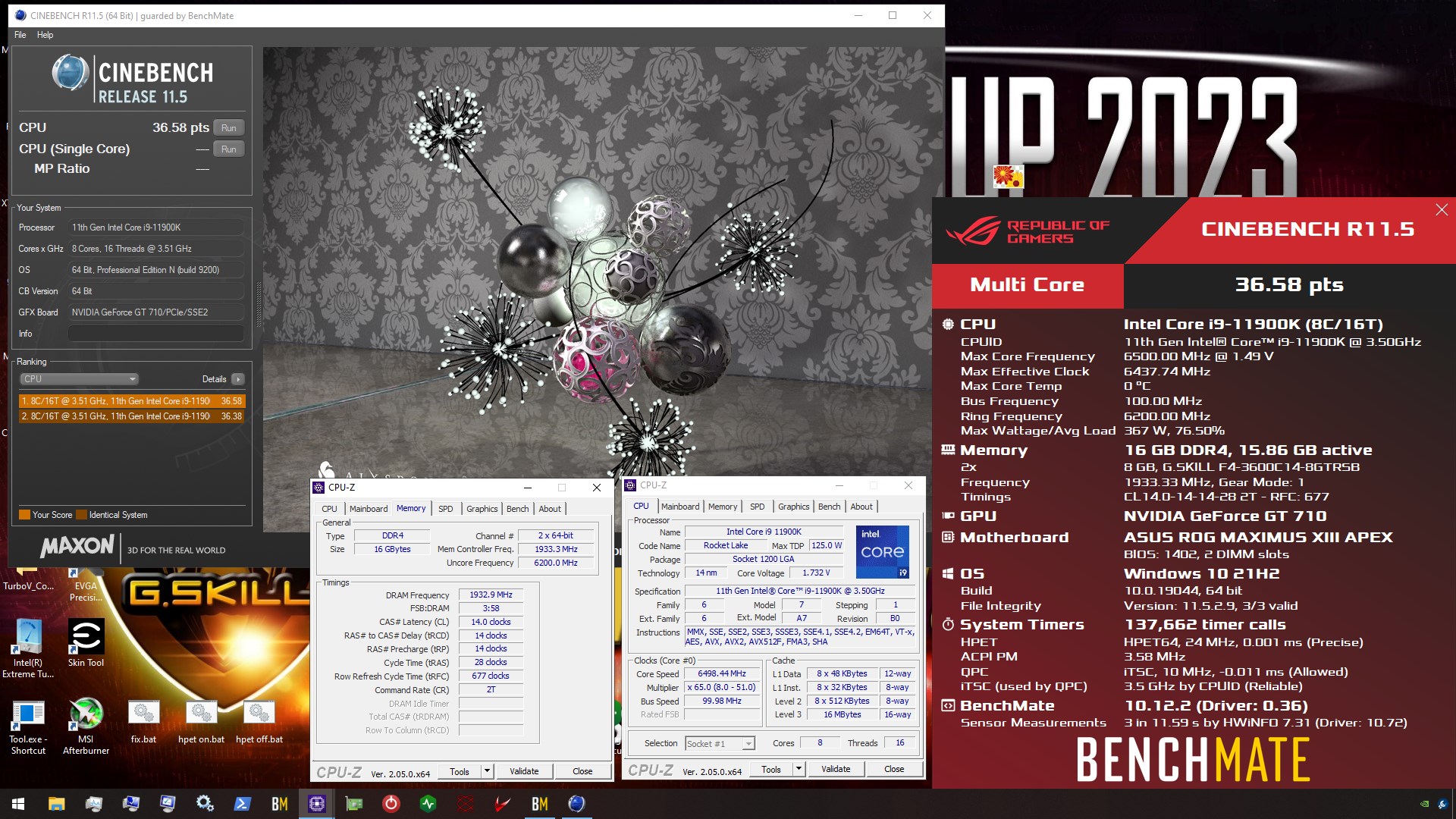Viewport: 1456px width, 819px height.
Task: Open Graphics tab in Memory CPU-Z window
Action: pos(482,509)
